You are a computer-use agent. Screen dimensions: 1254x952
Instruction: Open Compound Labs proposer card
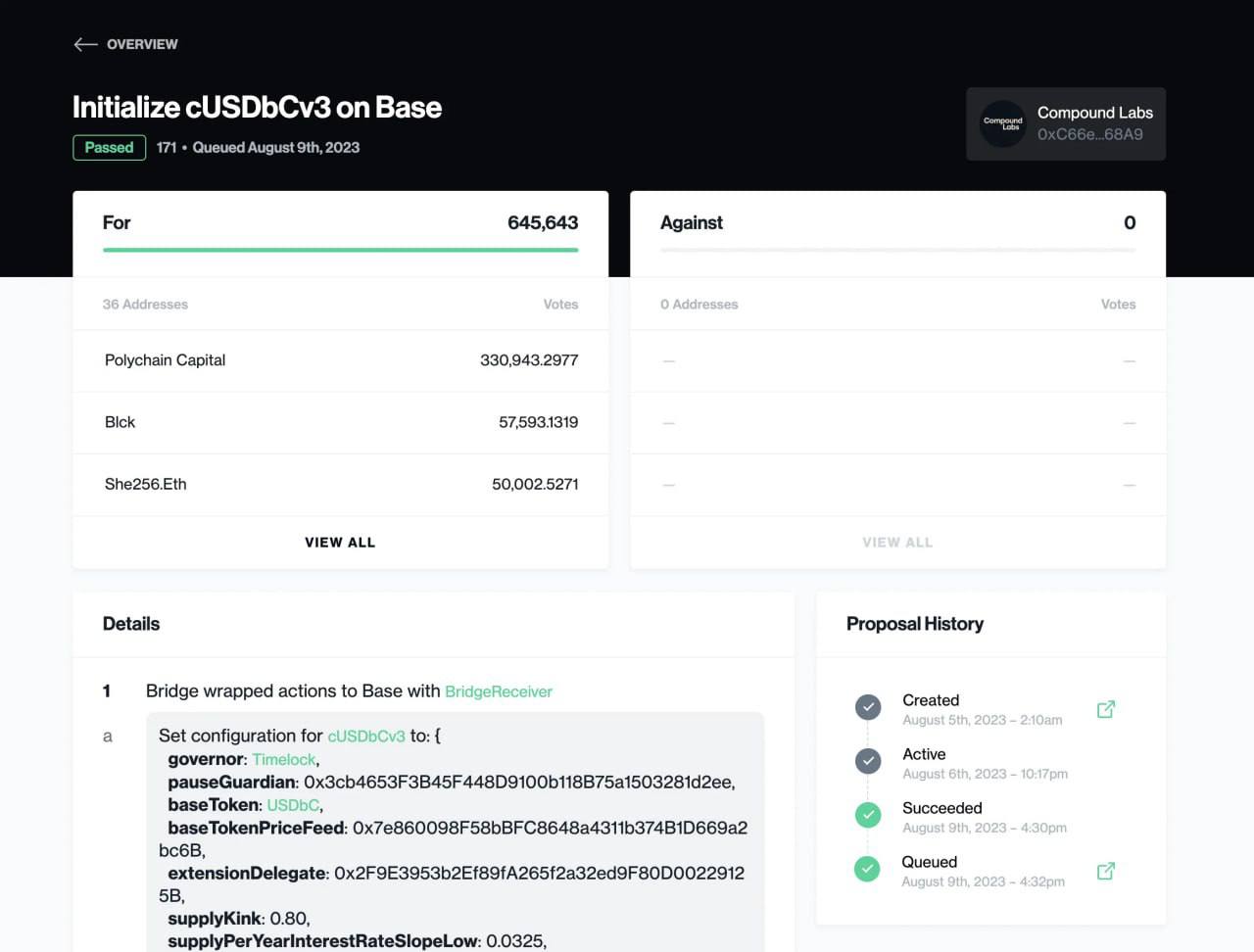(x=1066, y=124)
